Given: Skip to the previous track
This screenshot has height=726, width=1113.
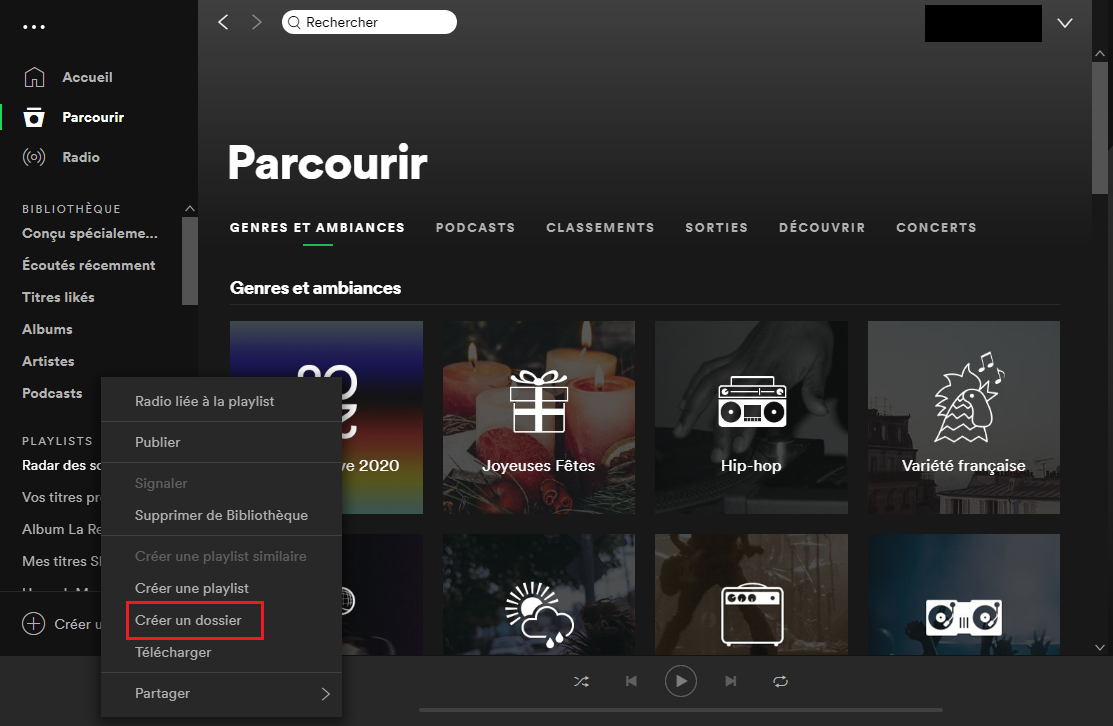Looking at the screenshot, I should tap(631, 681).
